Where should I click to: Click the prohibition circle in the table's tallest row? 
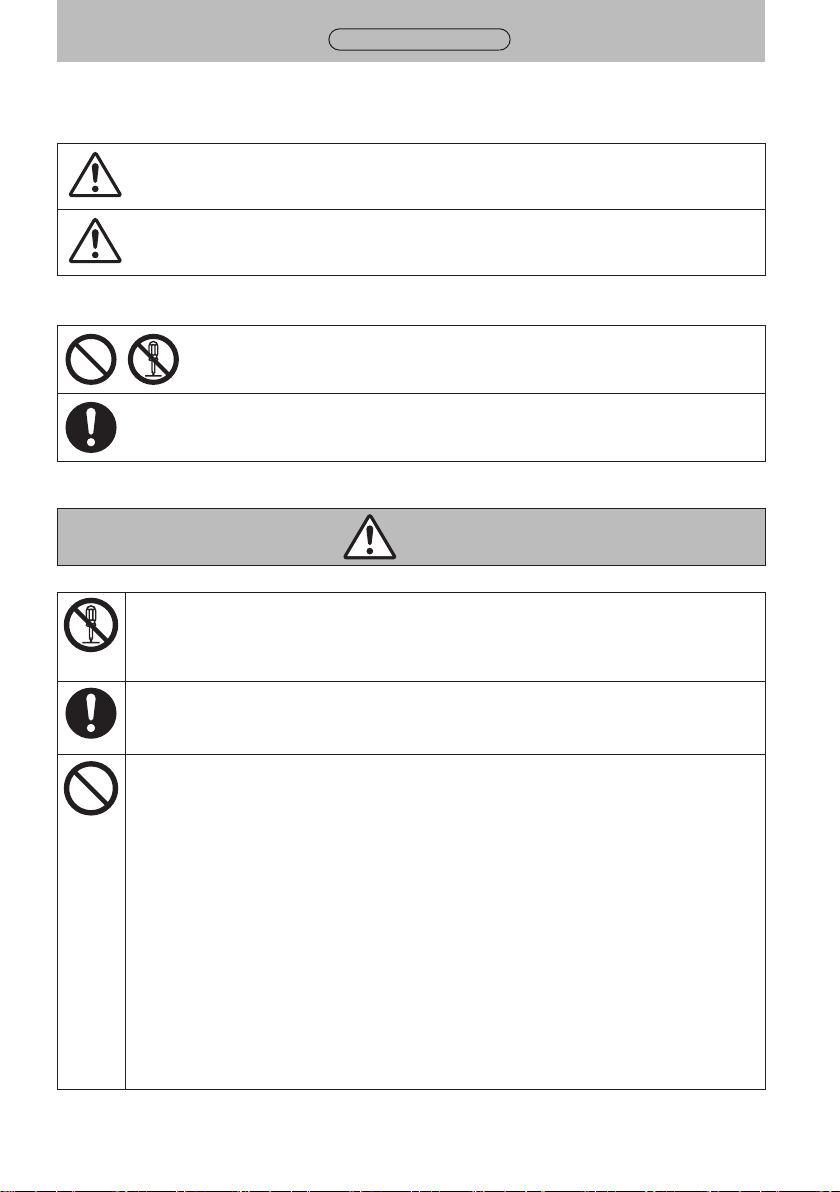coord(91,788)
